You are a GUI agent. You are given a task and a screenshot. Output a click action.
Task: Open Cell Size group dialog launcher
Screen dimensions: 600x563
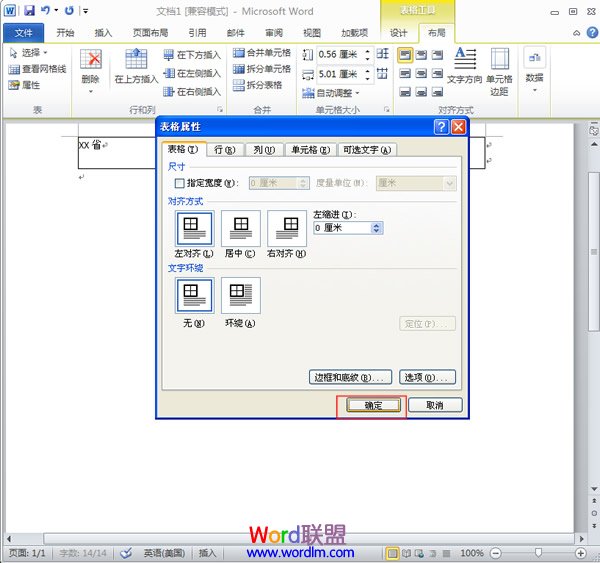coord(386,109)
